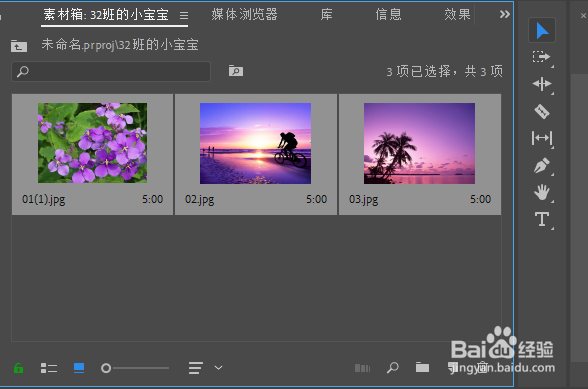Viewport: 588px width, 389px height.
Task: Create a new bin folder
Action: pos(422,368)
